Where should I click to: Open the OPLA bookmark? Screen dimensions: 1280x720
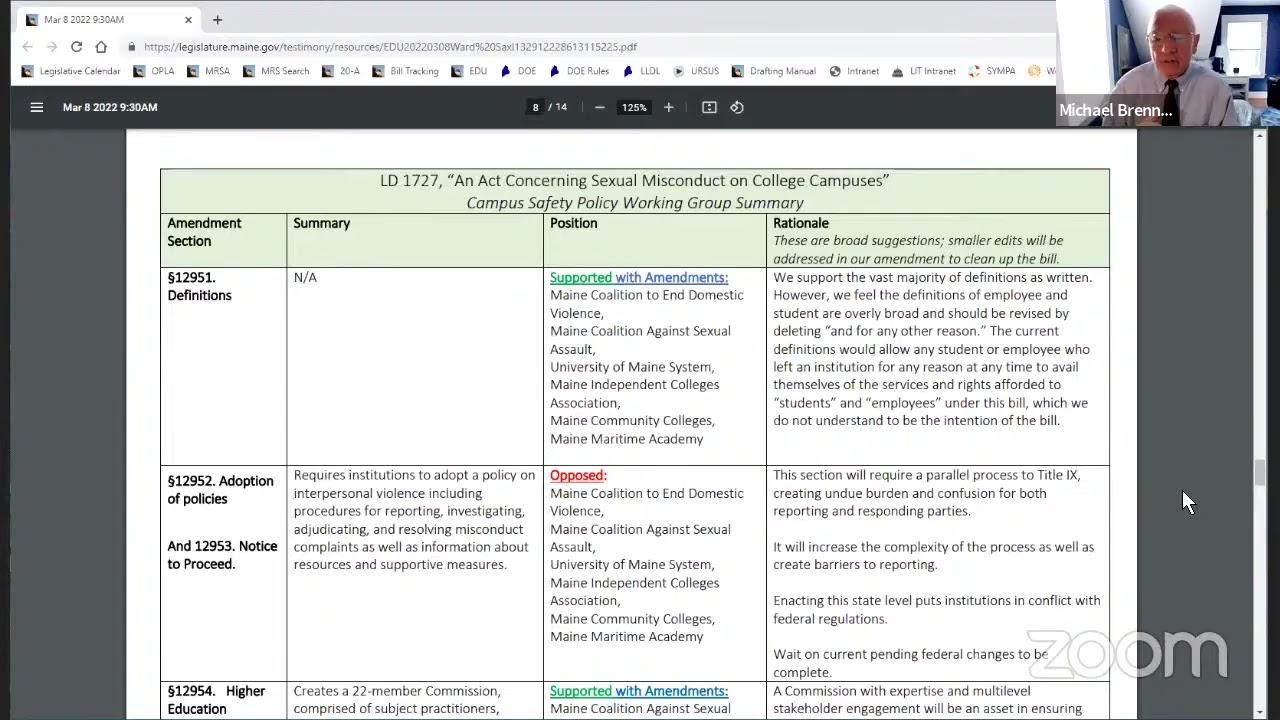point(154,71)
